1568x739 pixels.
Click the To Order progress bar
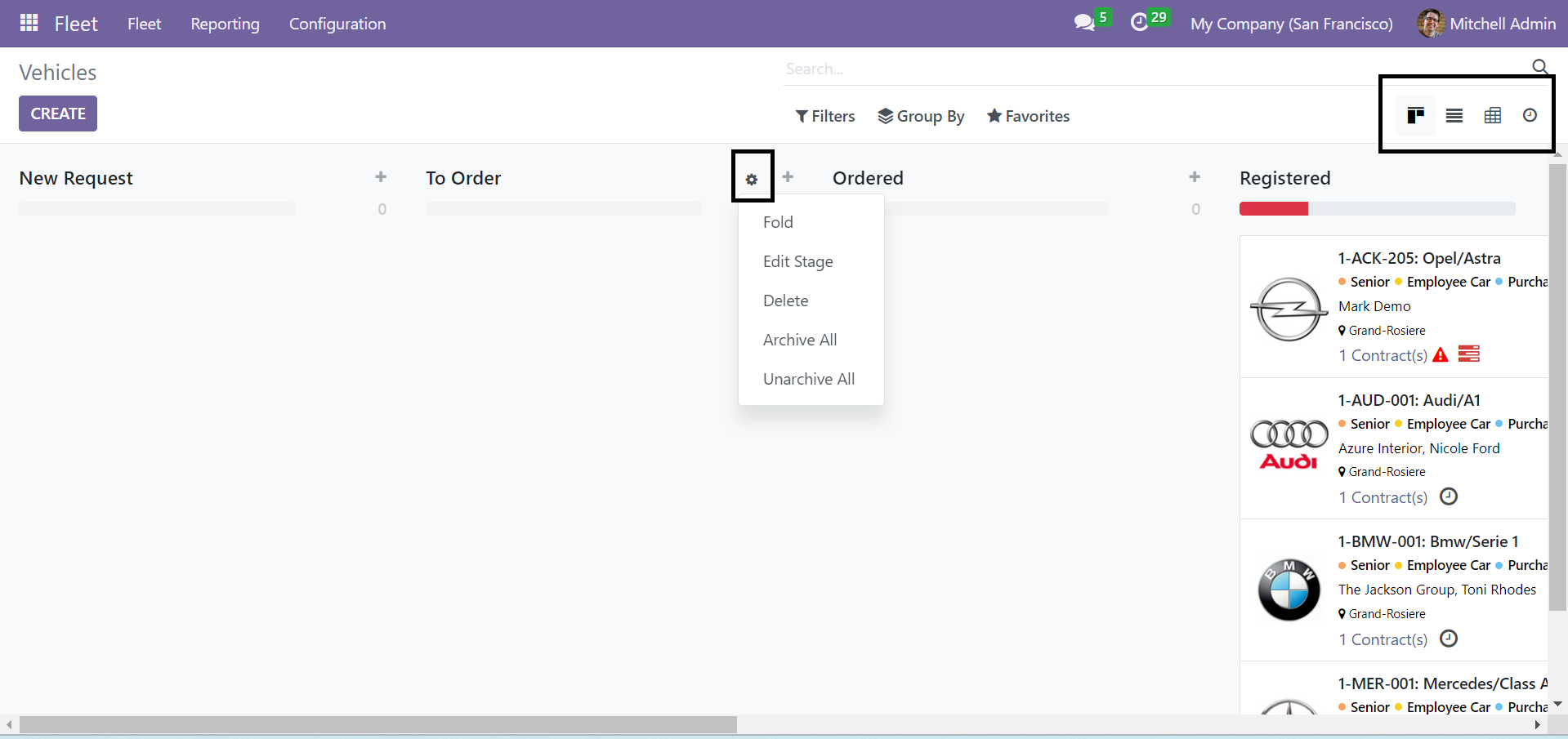pos(564,209)
